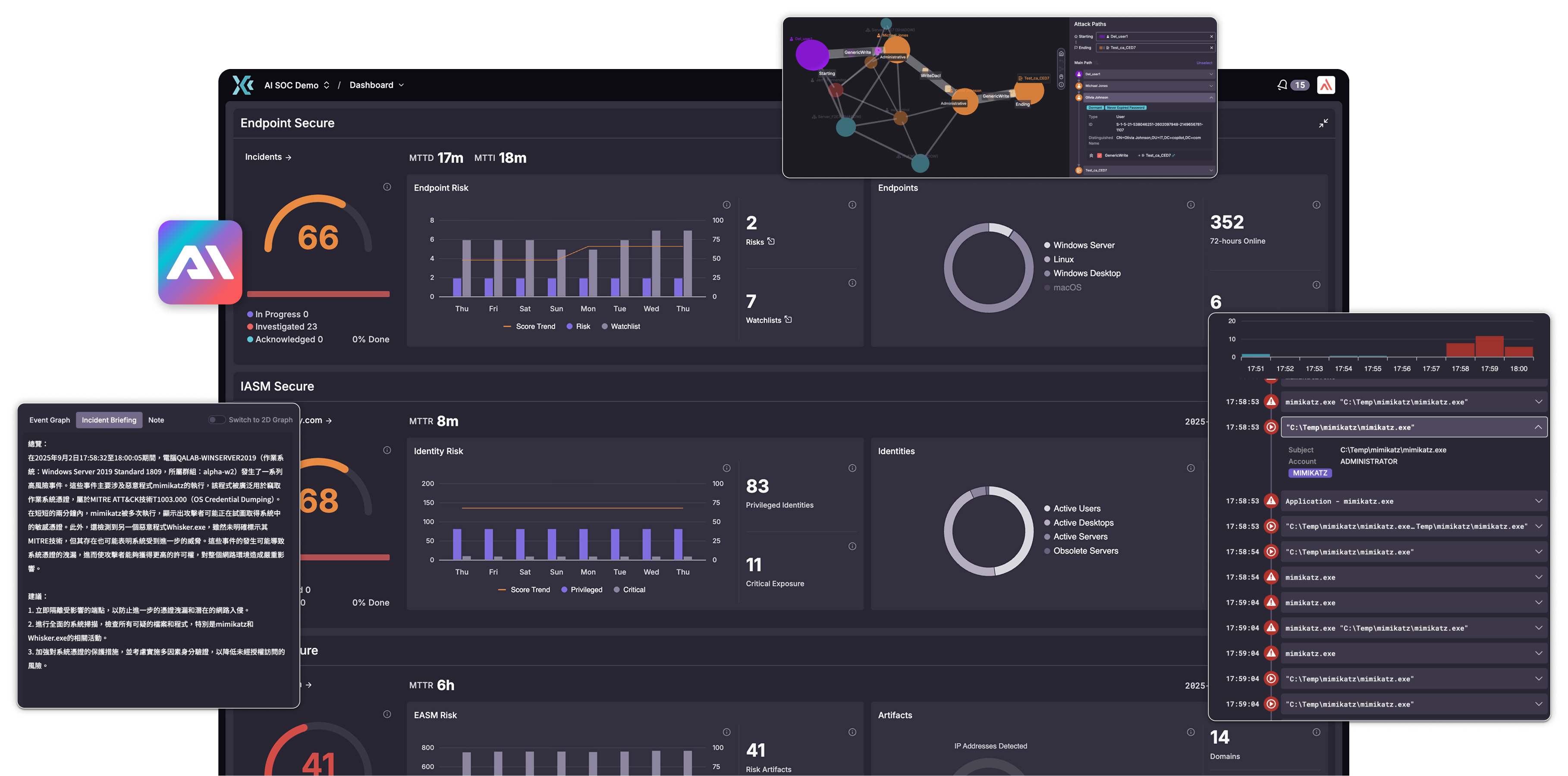Toggle the Windows Server legend item
The width and height of the screenshot is (1568, 776).
[x=1084, y=245]
